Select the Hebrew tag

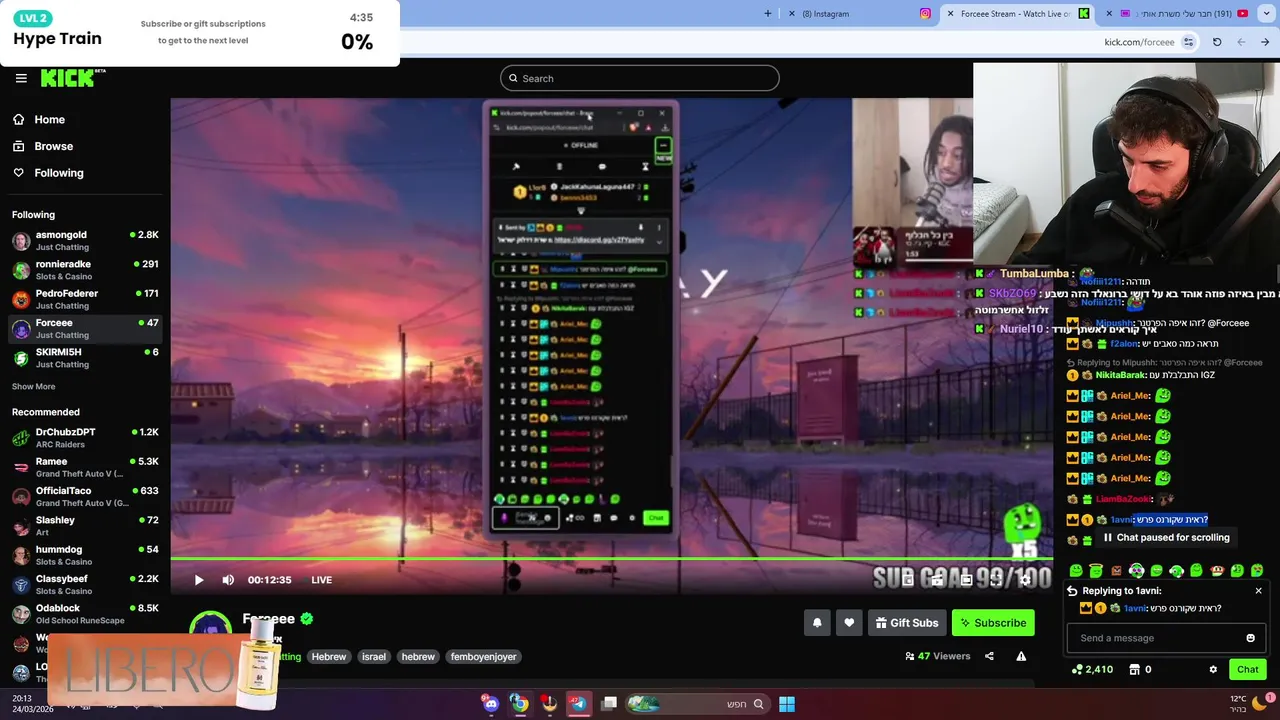coord(328,657)
